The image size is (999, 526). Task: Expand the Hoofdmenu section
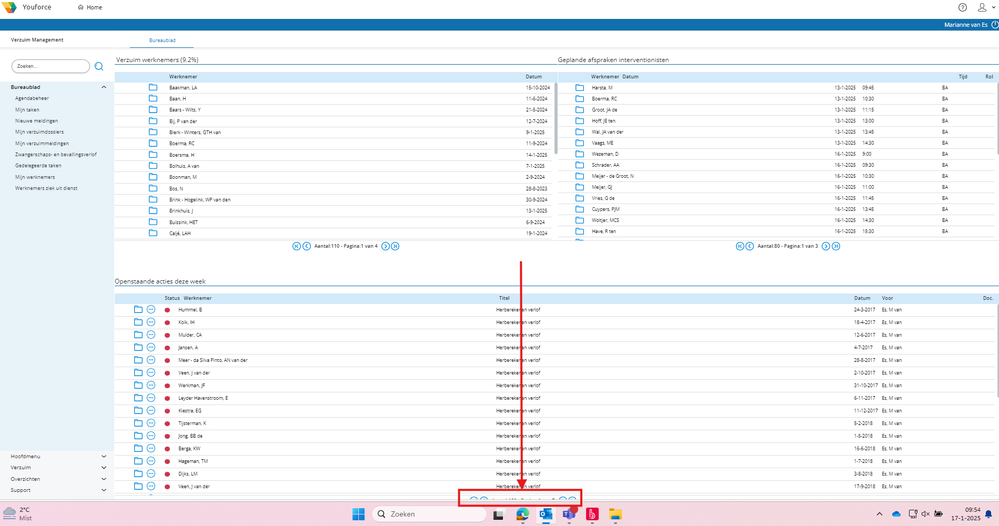point(104,457)
